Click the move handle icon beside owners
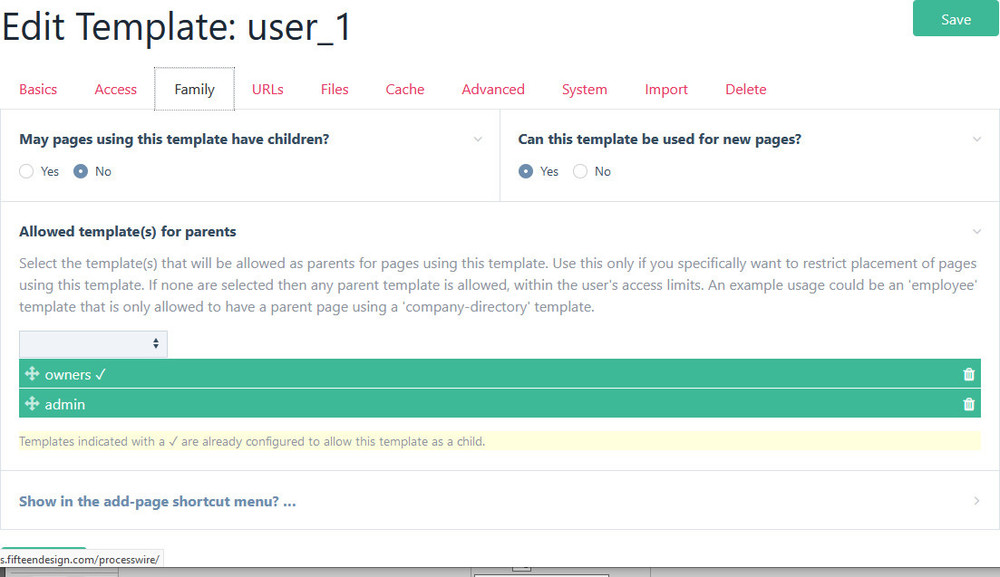The image size is (1000, 577). coord(32,374)
